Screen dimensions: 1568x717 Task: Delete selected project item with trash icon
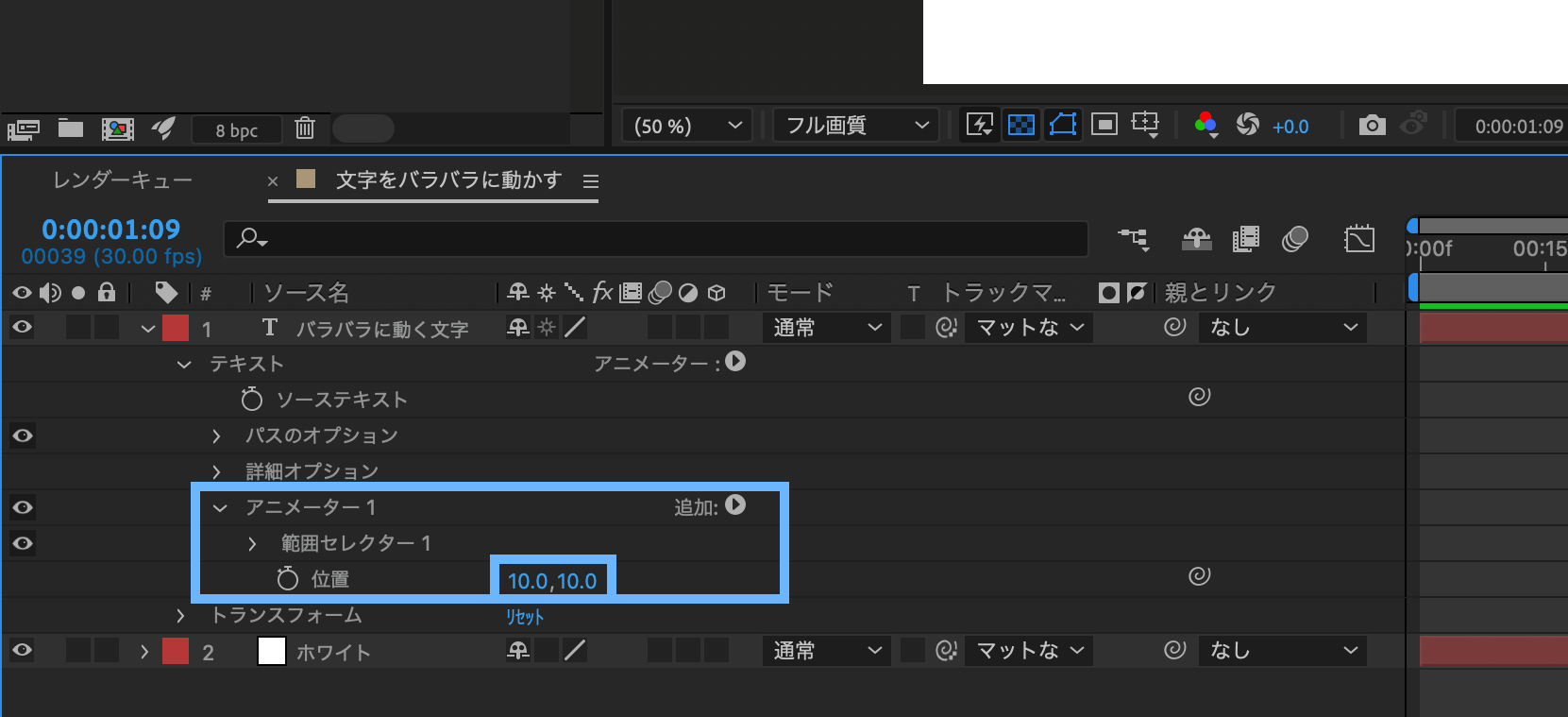pyautogui.click(x=305, y=128)
